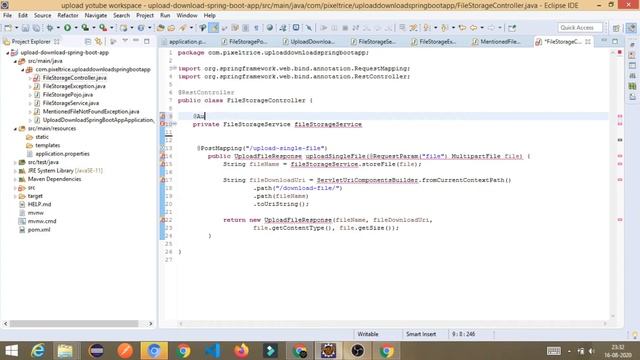Screen dimensions: 640x360
Task: Click the Open Perspective icon
Action: pos(616,28)
